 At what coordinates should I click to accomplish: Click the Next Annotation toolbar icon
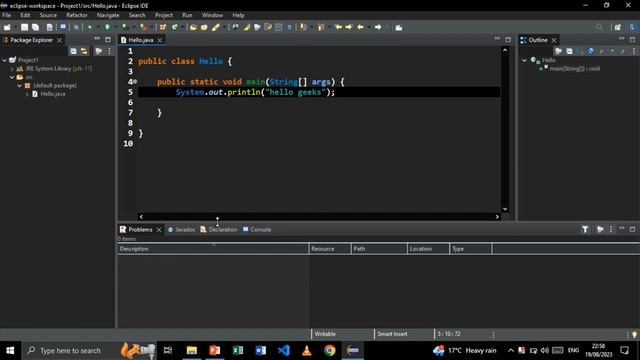click(302, 27)
